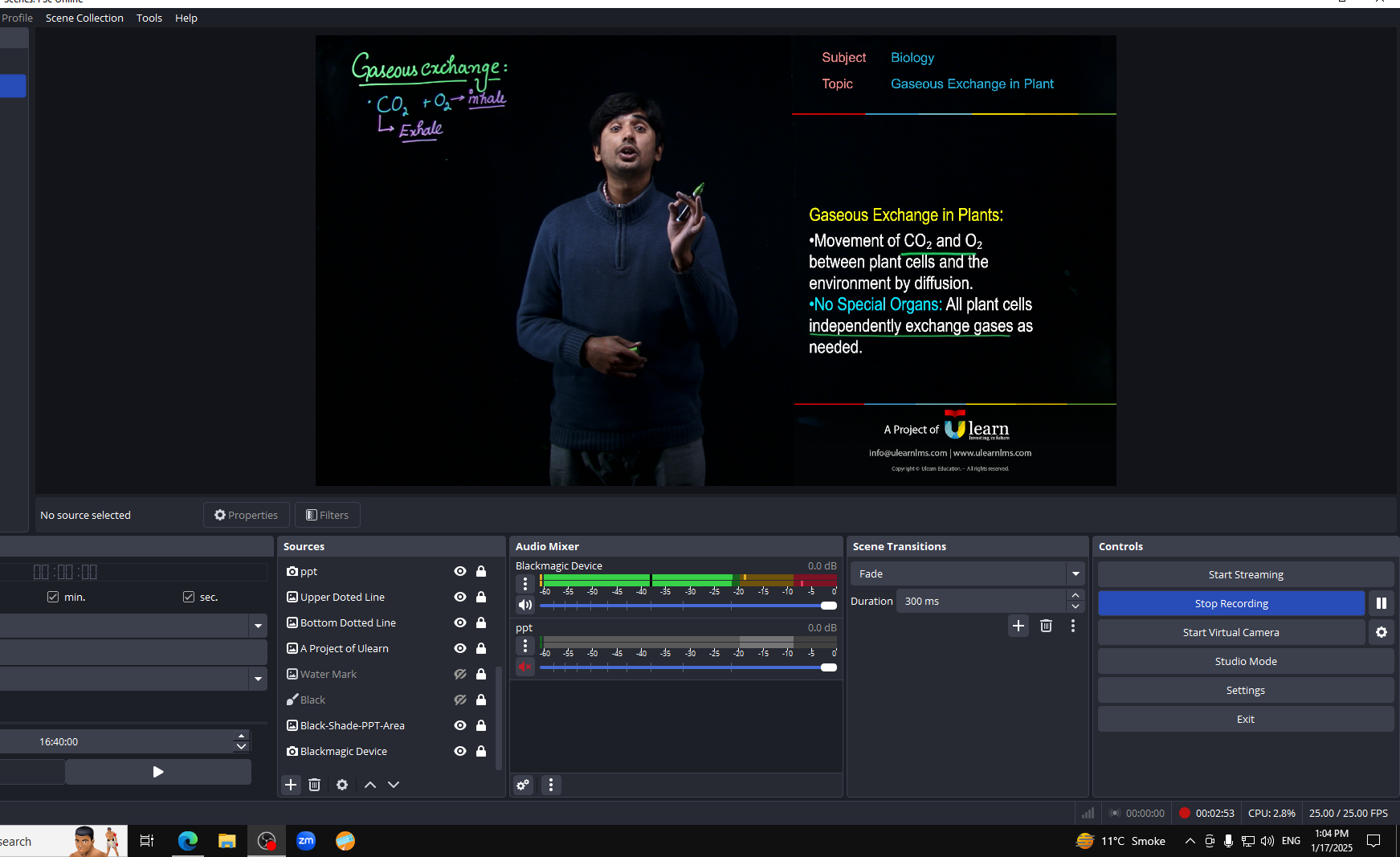Open OBS Settings
Viewport: 1400px width, 857px height.
tap(1246, 690)
